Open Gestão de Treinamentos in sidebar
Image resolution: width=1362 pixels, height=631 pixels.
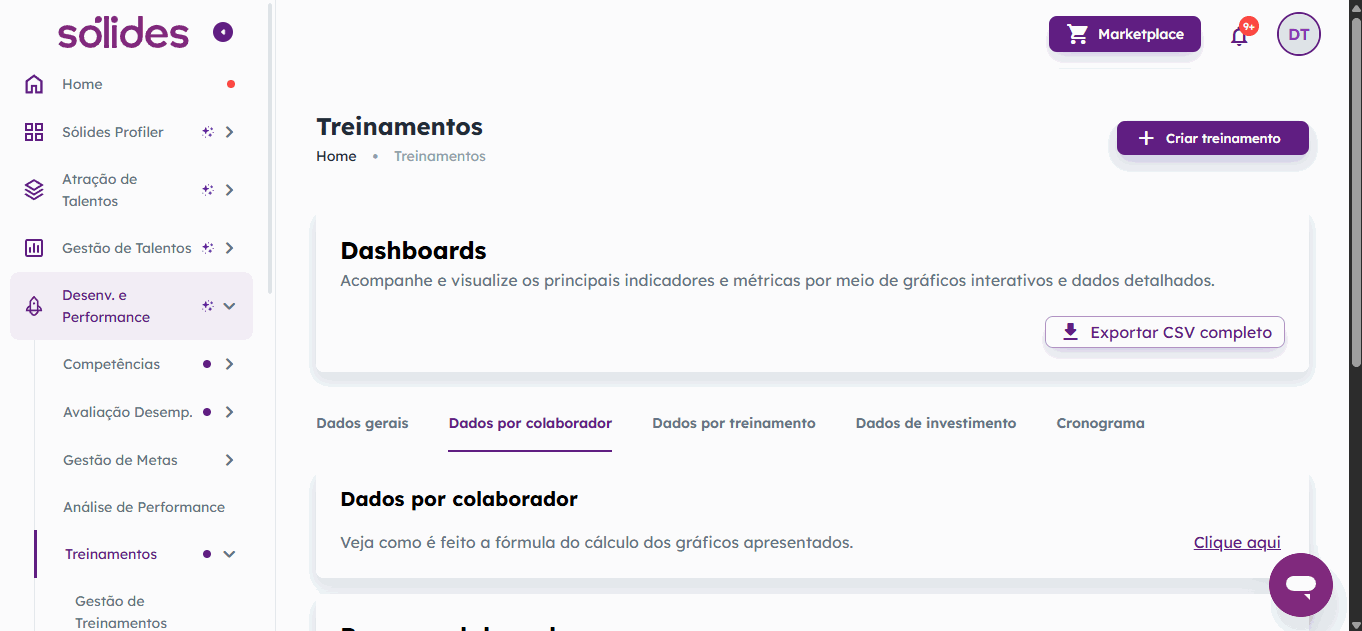[x=121, y=612]
